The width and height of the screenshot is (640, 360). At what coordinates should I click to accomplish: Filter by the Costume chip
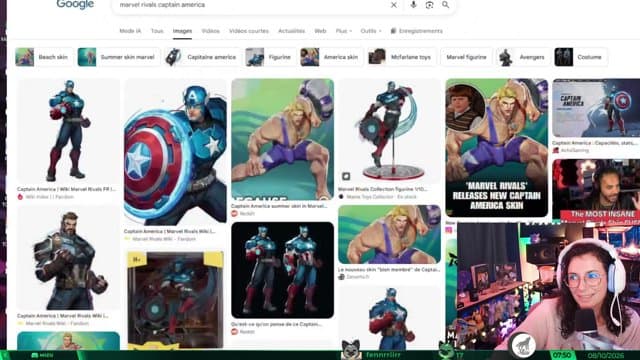[580, 57]
